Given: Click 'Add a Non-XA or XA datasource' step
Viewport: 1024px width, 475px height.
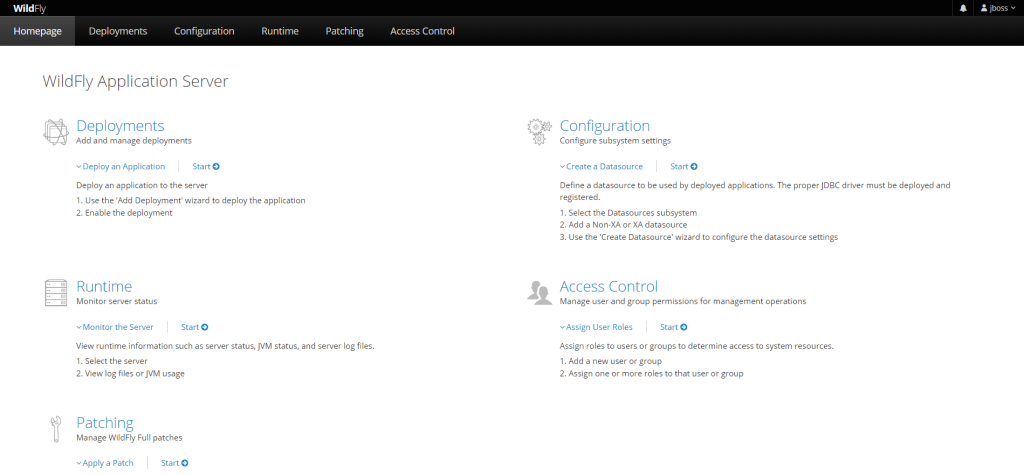Looking at the screenshot, I should tap(623, 225).
